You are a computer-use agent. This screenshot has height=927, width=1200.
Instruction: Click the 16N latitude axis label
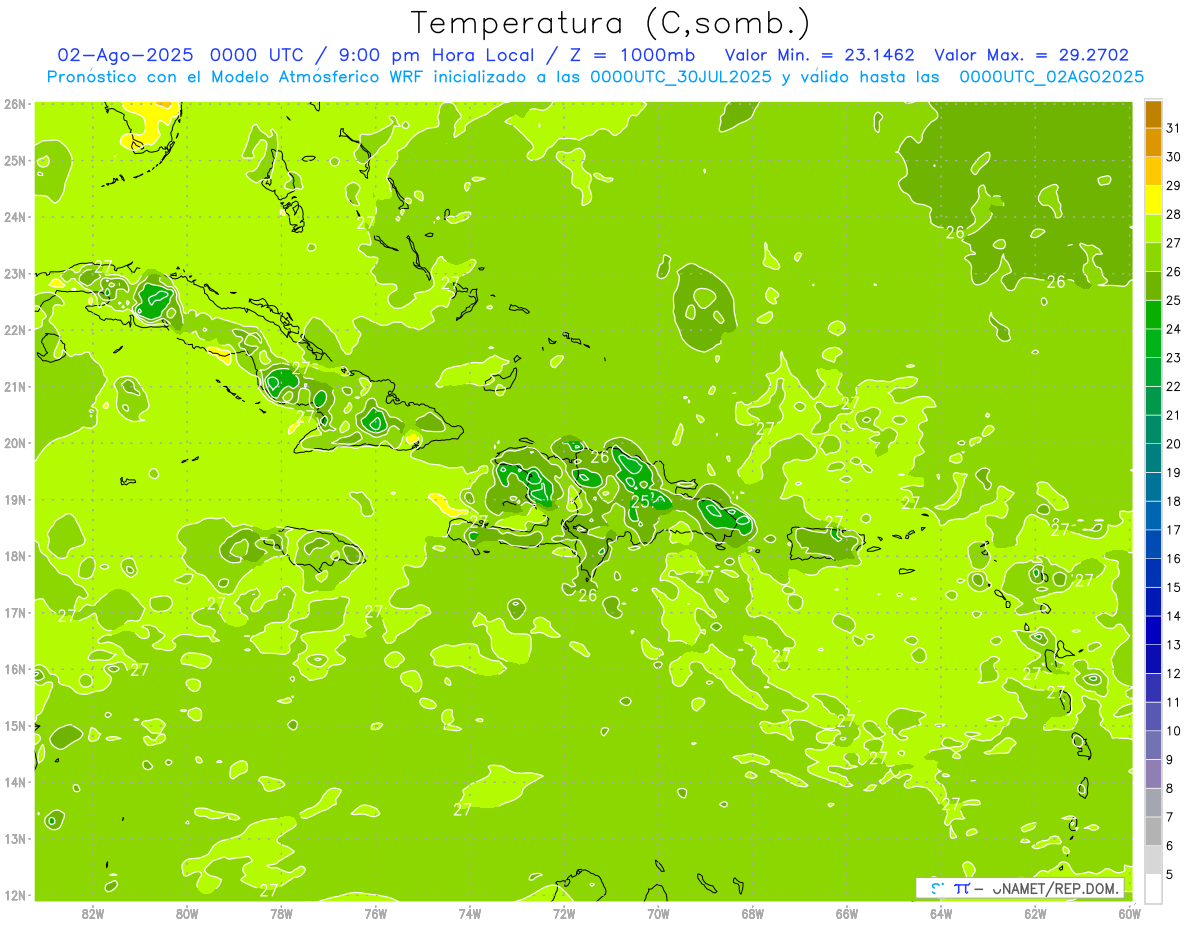(x=14, y=669)
